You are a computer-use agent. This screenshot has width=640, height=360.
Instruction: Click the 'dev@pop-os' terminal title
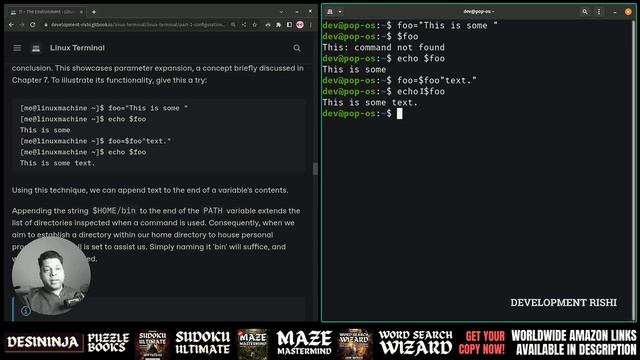tap(478, 11)
